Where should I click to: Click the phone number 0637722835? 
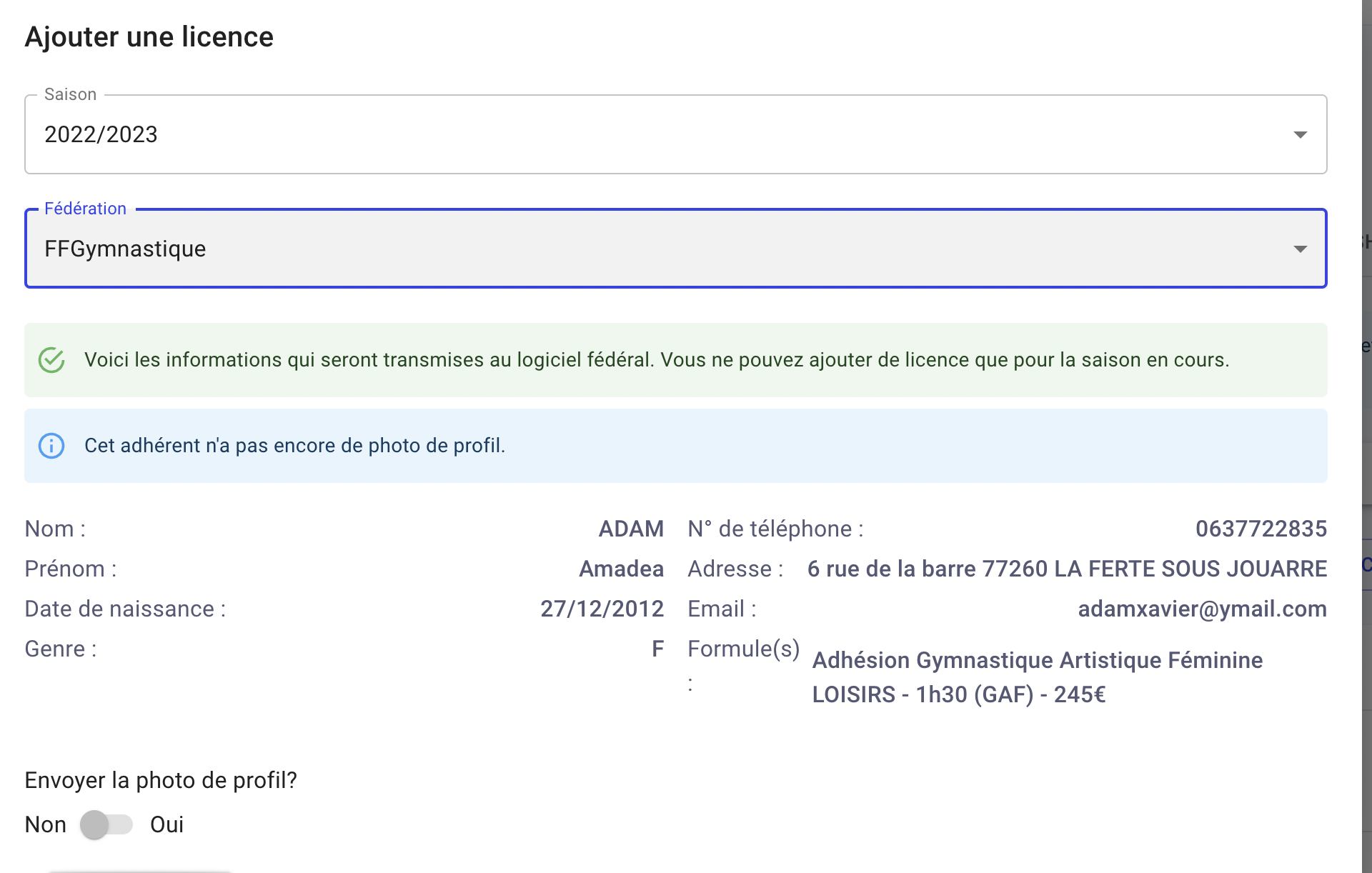(1261, 529)
